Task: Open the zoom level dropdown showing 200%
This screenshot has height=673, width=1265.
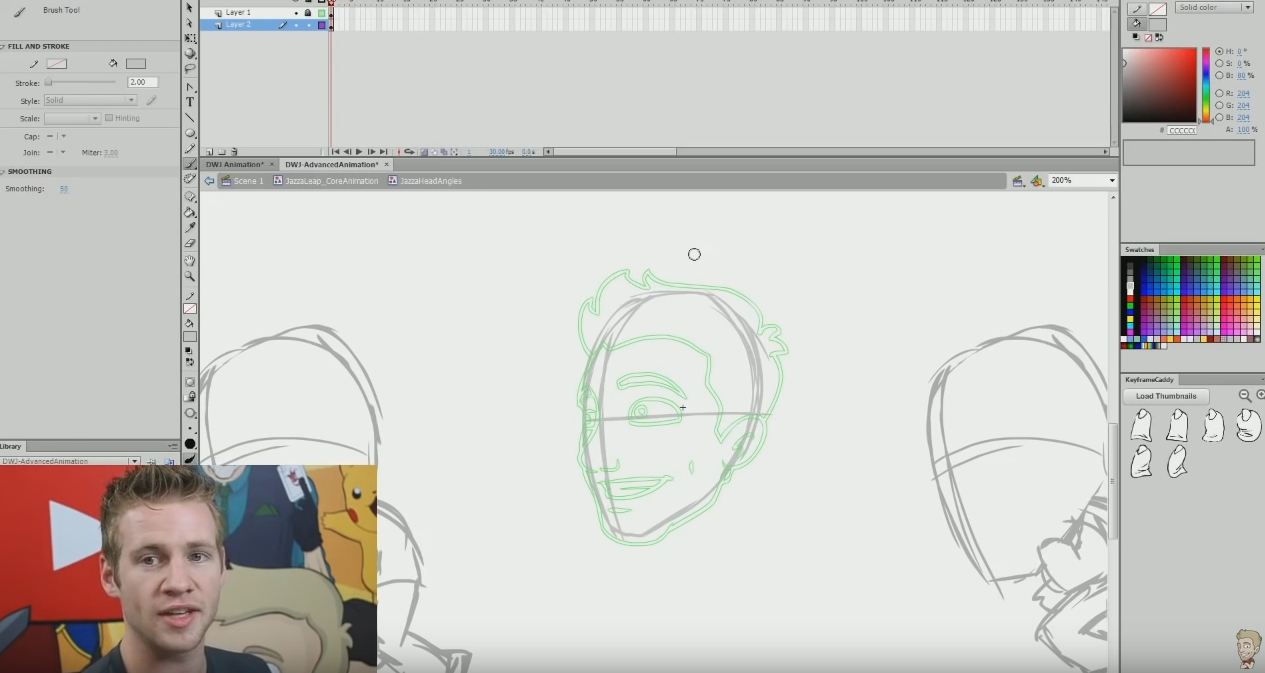Action: click(1112, 180)
